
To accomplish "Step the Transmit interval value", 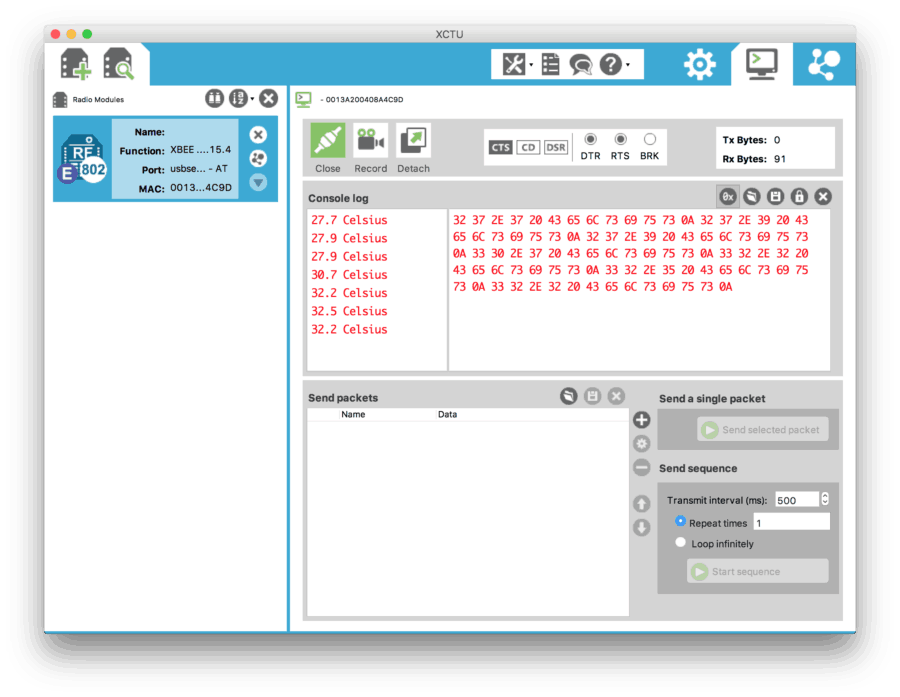I will pyautogui.click(x=825, y=499).
